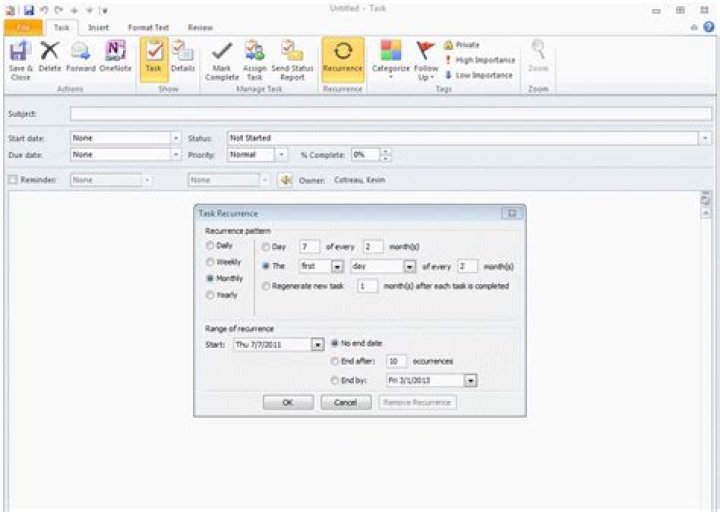Switch to the Insert tab
This screenshot has width=720, height=512.
(x=98, y=28)
